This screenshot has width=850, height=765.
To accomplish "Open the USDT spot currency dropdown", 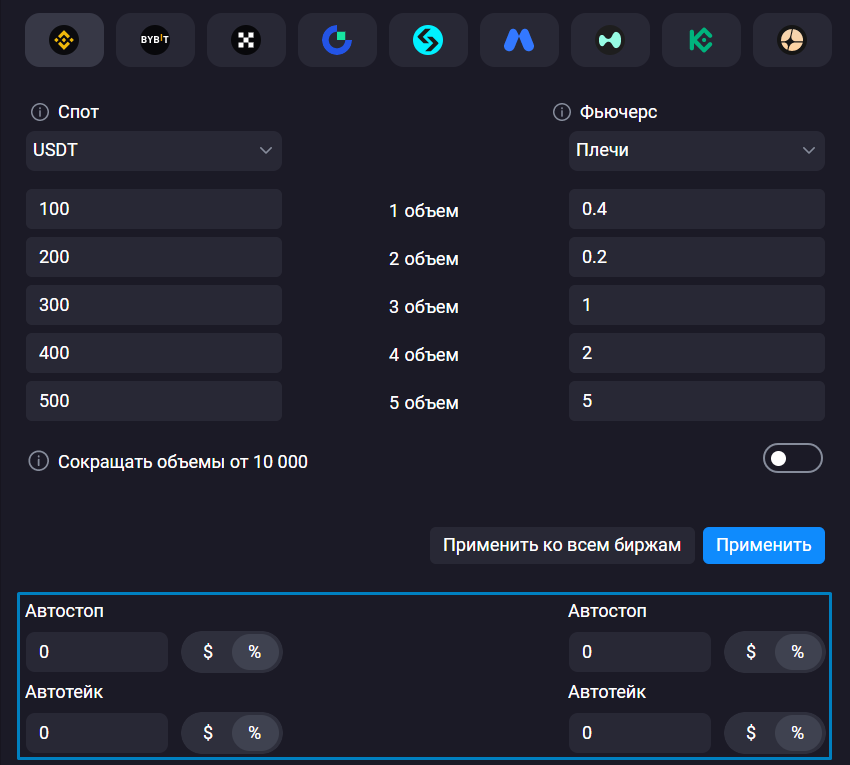I will pyautogui.click(x=154, y=151).
